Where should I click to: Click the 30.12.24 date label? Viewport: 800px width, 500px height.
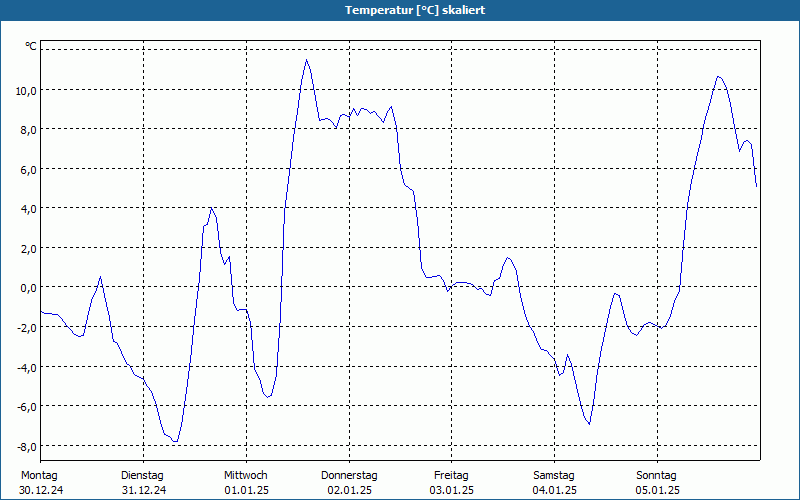(x=41, y=491)
